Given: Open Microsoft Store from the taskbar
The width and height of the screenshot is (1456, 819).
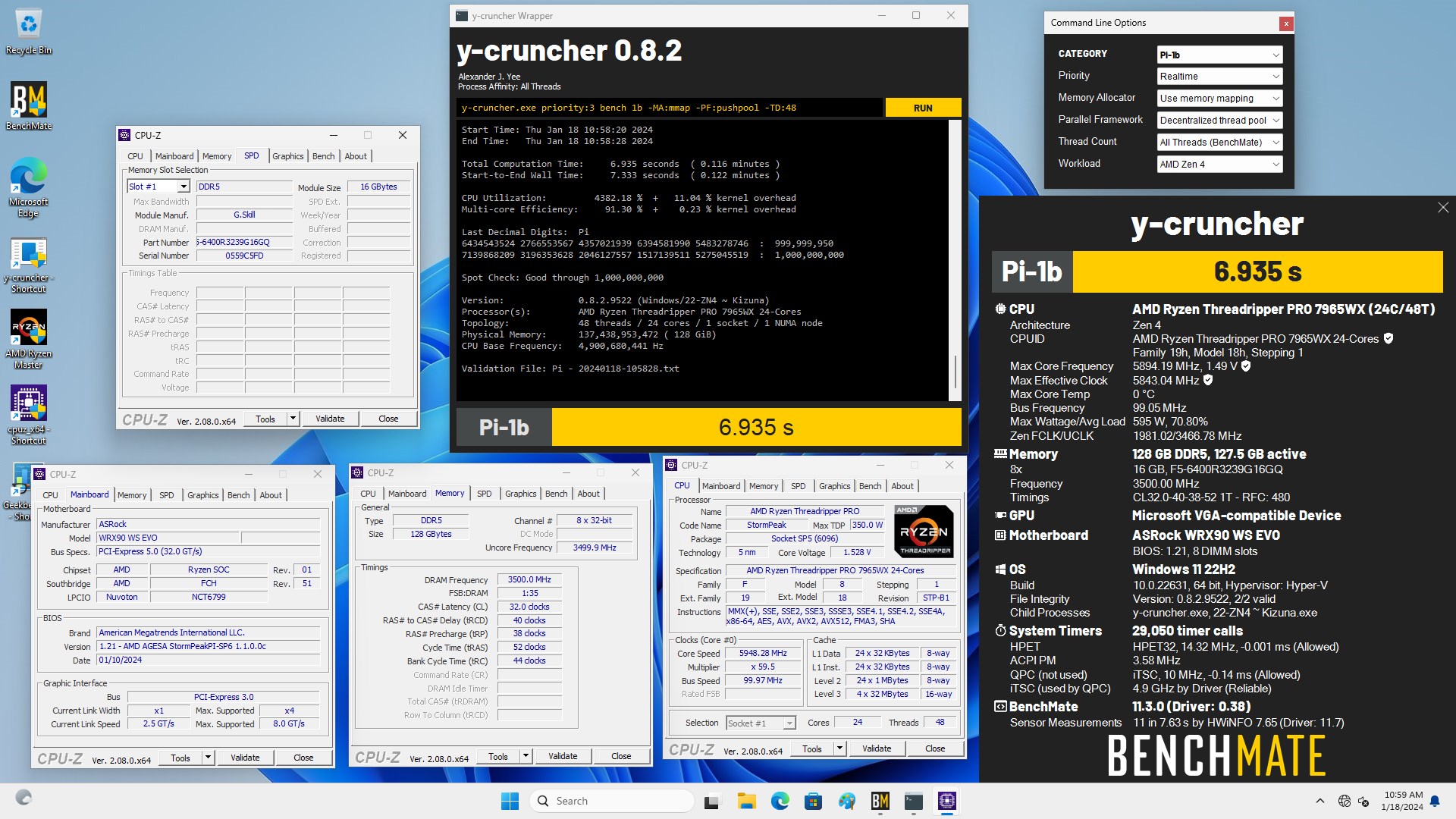Looking at the screenshot, I should pos(813,801).
